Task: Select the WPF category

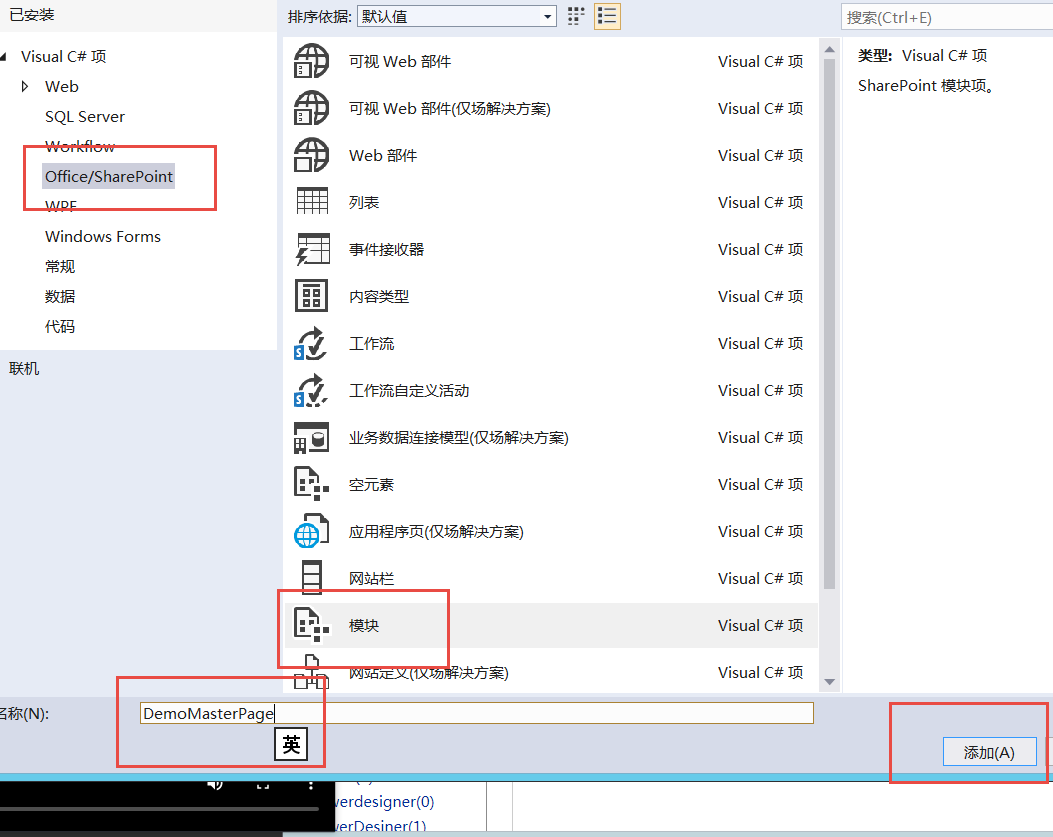Action: 61,206
